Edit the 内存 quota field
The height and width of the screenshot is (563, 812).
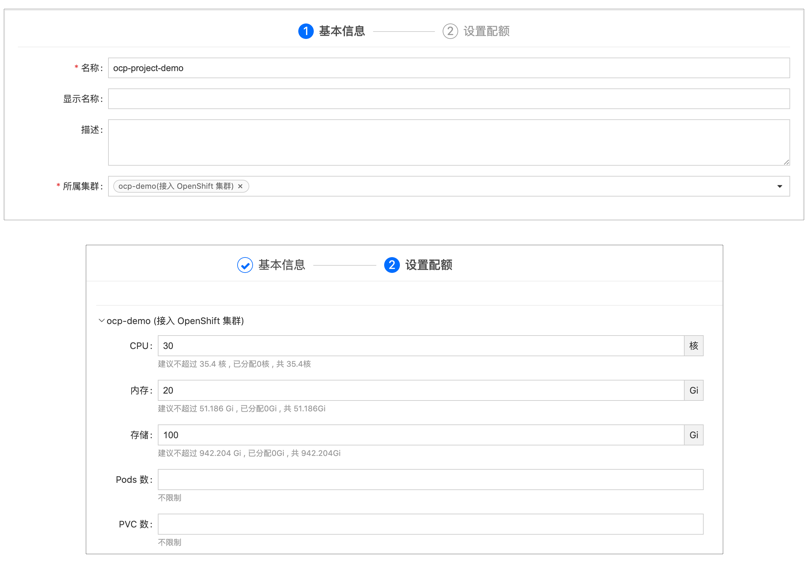(x=420, y=391)
